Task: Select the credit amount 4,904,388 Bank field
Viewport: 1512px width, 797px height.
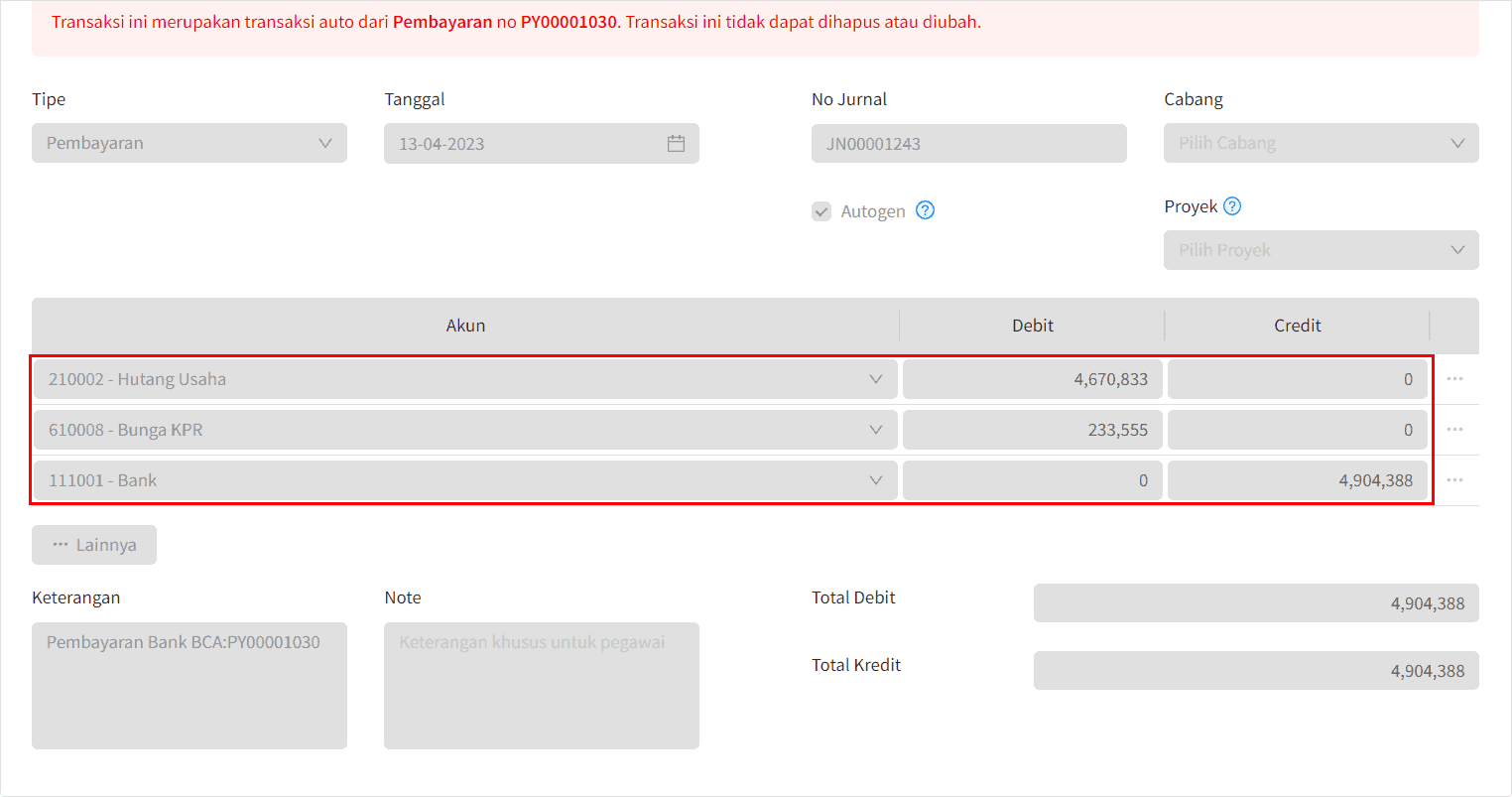Action: [x=1298, y=480]
